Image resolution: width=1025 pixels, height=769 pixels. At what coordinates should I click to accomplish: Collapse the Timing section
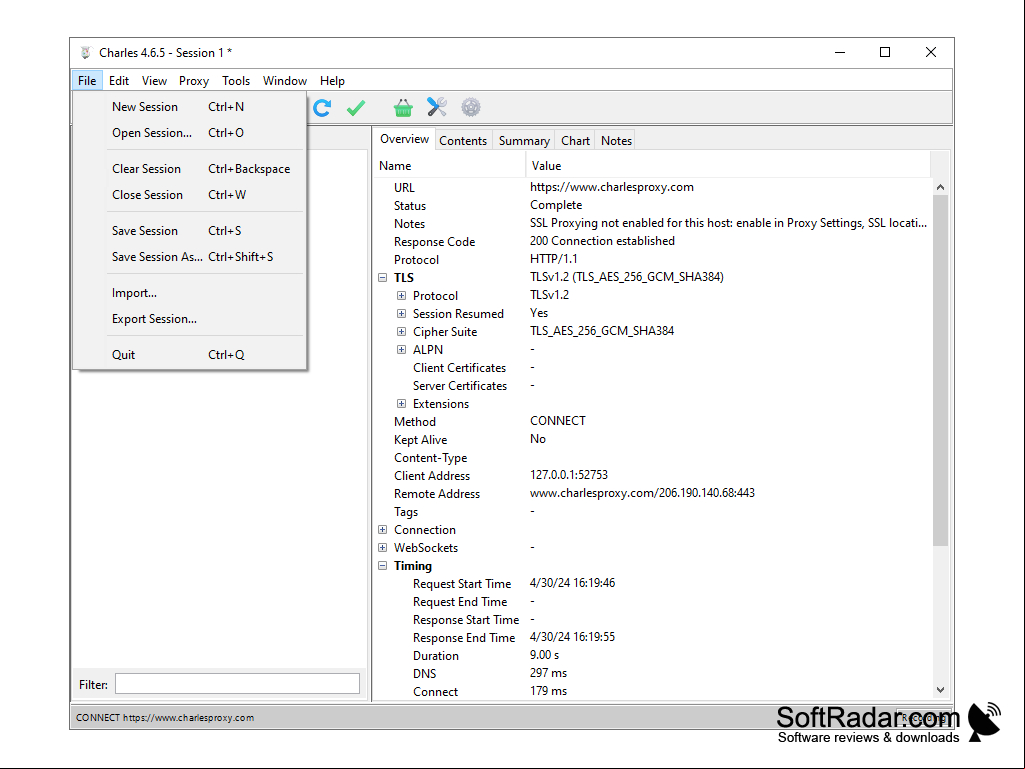[382, 566]
